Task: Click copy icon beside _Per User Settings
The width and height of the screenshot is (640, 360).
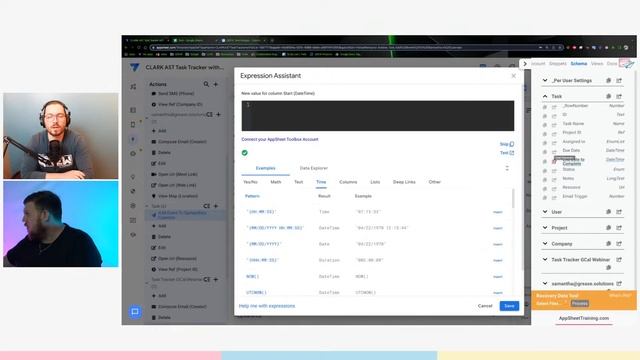Action: tap(609, 80)
